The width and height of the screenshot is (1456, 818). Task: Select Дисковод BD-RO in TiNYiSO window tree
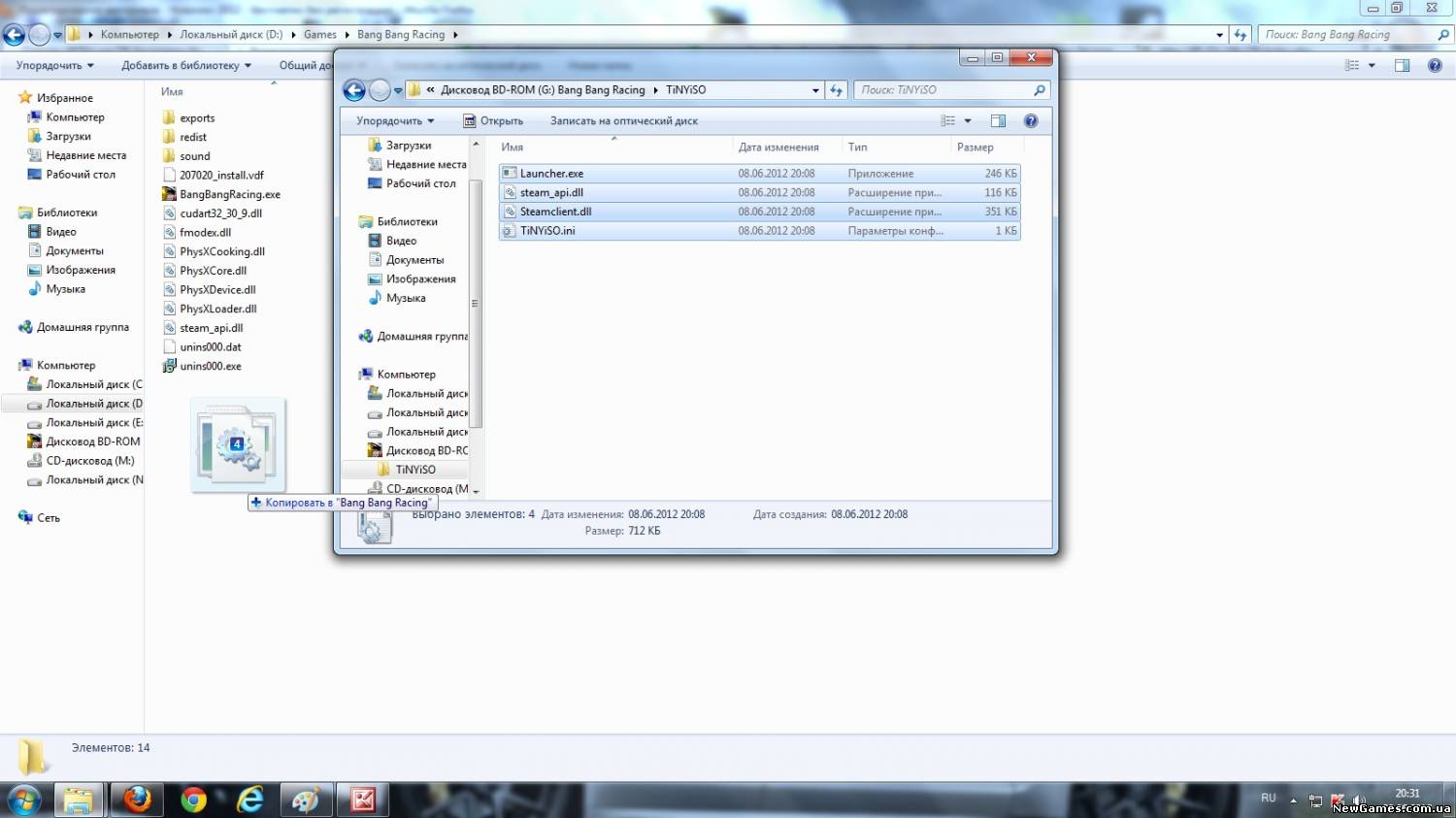[x=417, y=450]
